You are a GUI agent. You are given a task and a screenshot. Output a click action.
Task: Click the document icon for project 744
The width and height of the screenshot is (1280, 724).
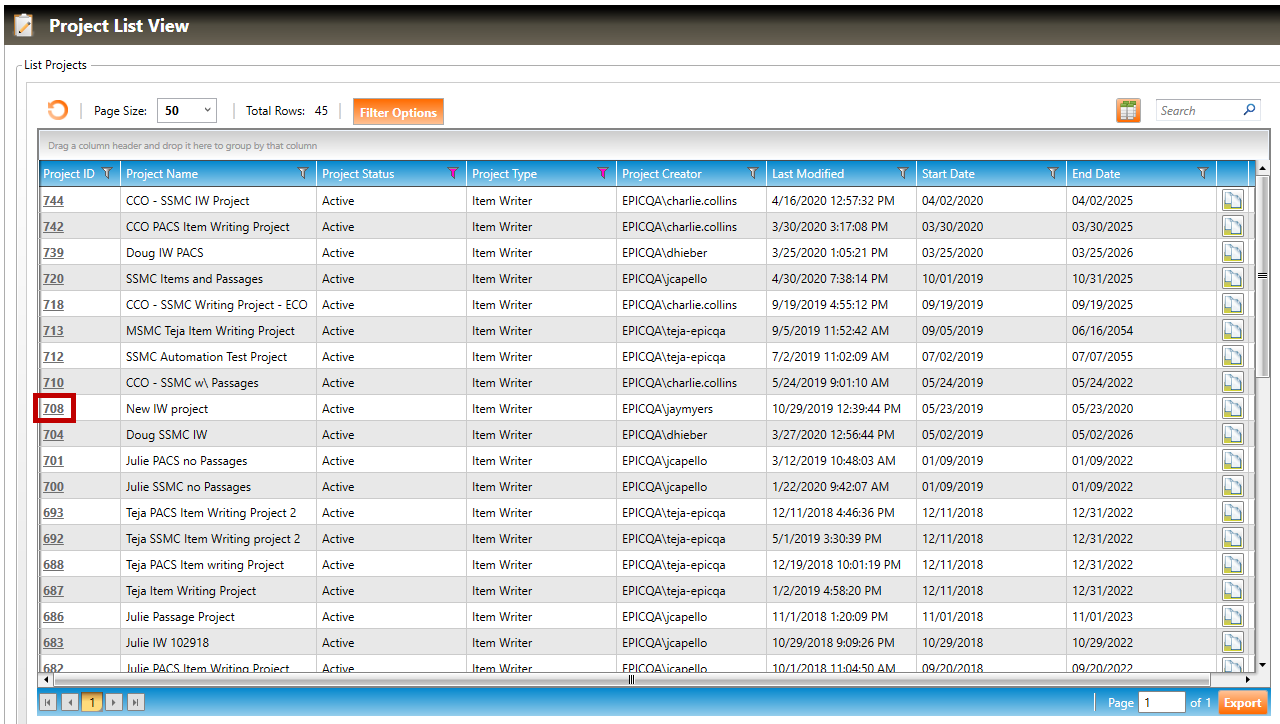(1232, 201)
